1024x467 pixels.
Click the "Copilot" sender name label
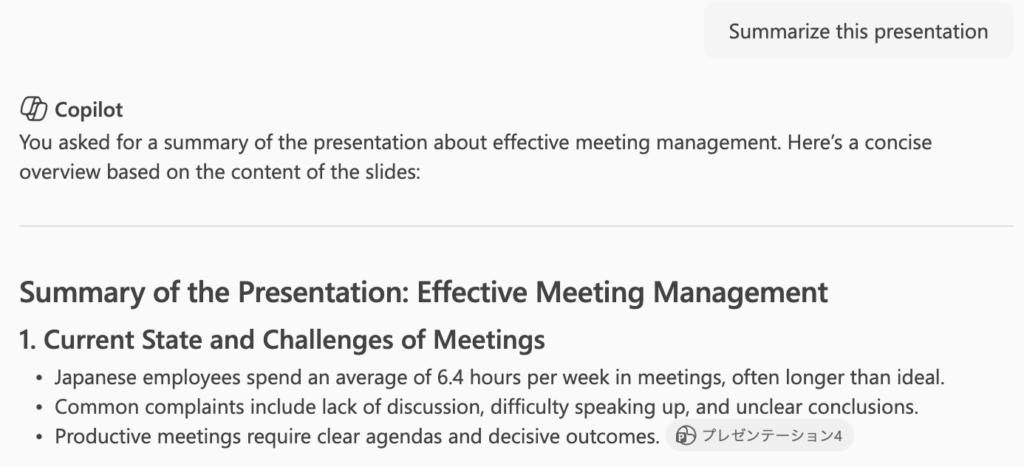pyautogui.click(x=89, y=110)
